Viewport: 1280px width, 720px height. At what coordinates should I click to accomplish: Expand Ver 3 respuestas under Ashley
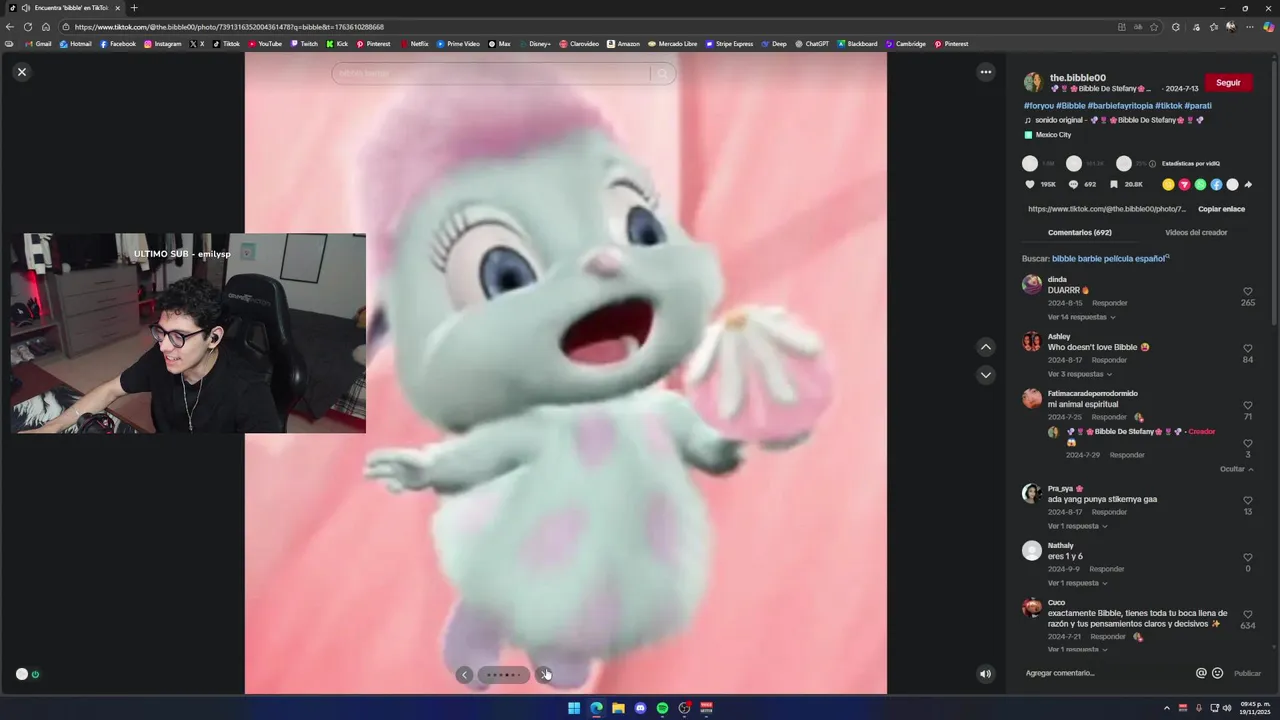1079,374
